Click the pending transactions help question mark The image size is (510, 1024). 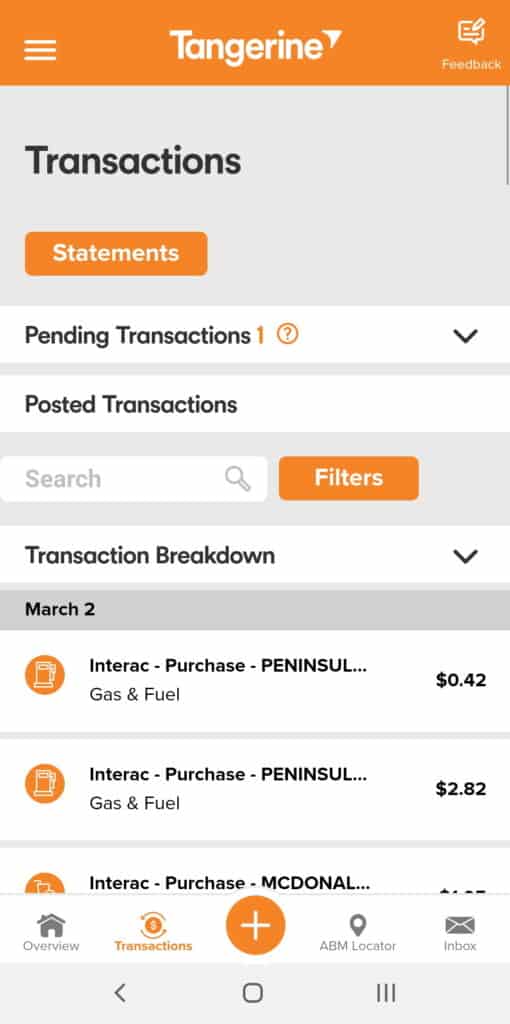point(287,334)
